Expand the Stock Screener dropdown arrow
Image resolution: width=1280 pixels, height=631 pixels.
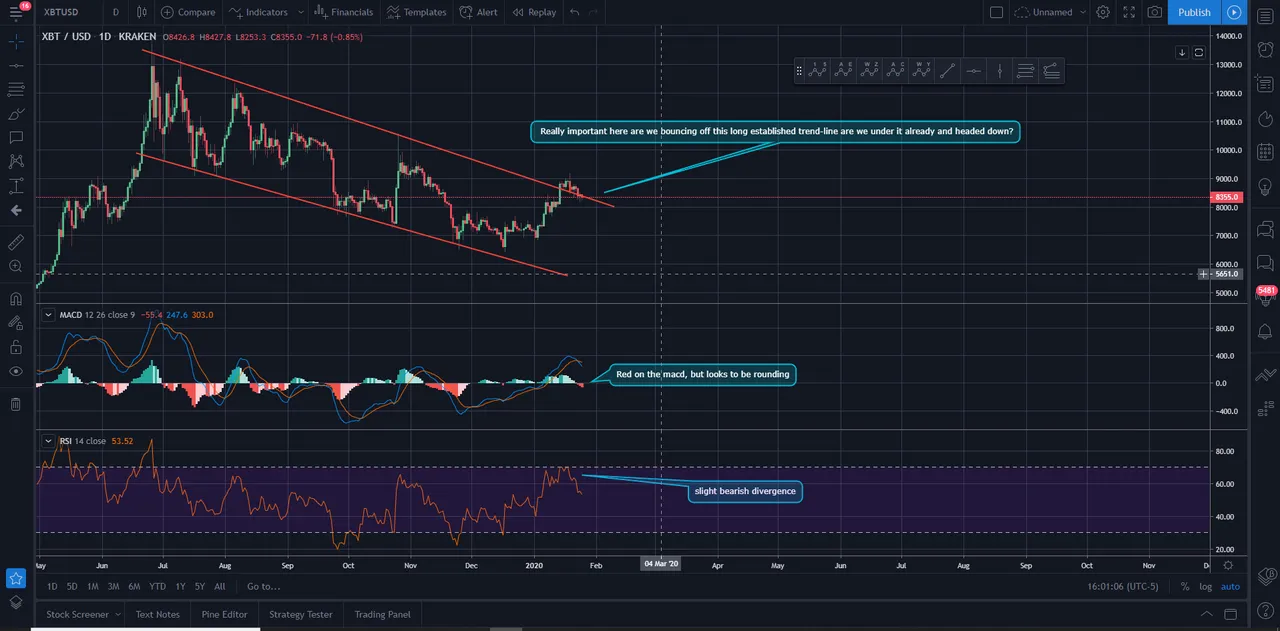[117, 614]
